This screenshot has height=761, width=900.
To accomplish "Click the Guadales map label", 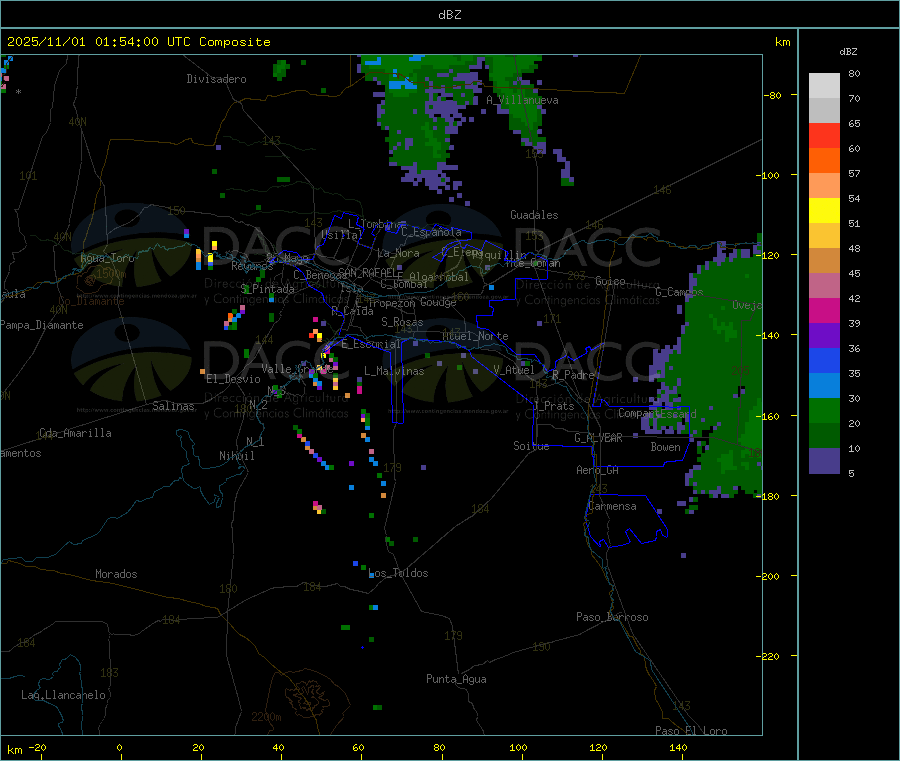I will click(534, 215).
